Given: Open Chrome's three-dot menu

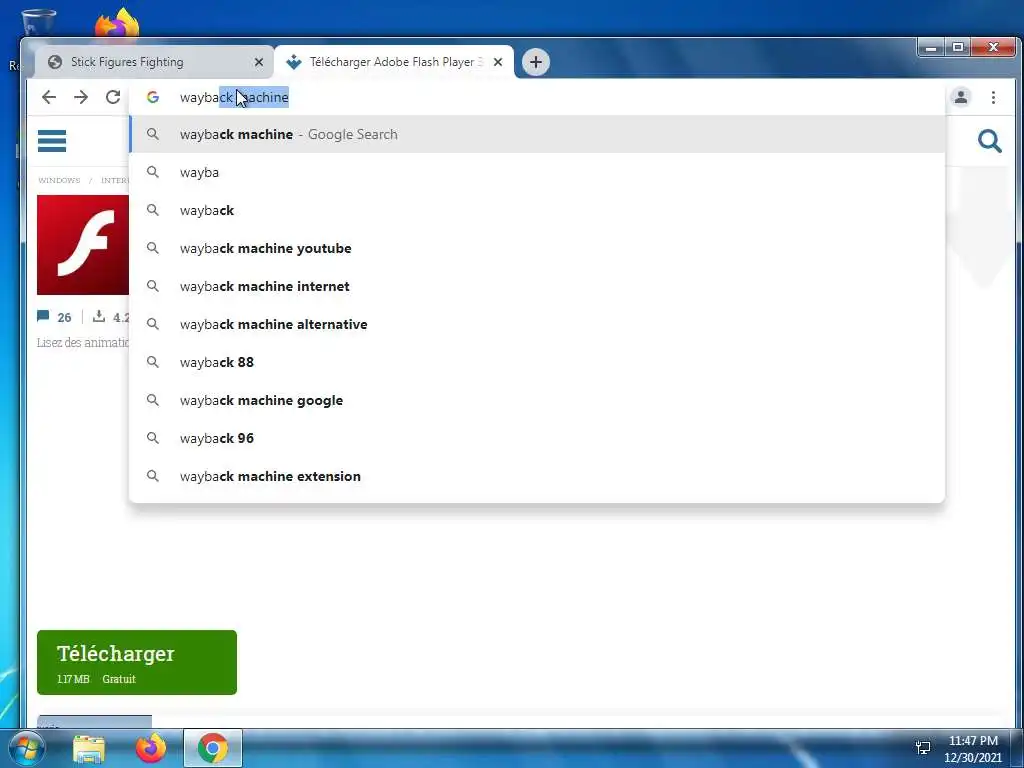Looking at the screenshot, I should pyautogui.click(x=993, y=97).
